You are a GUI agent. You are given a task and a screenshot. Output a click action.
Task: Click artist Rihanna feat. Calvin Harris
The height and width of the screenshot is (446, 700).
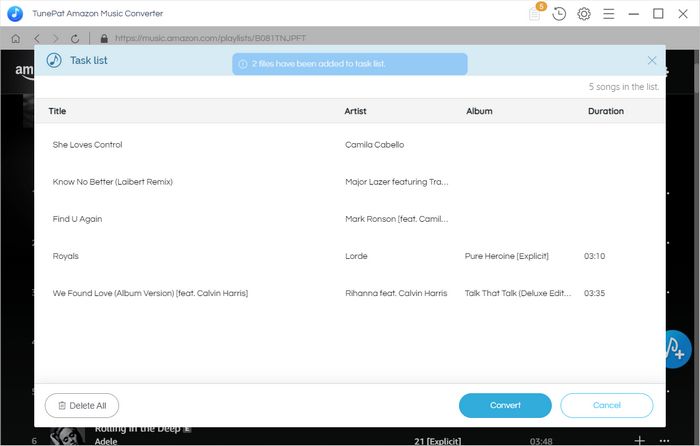point(396,293)
